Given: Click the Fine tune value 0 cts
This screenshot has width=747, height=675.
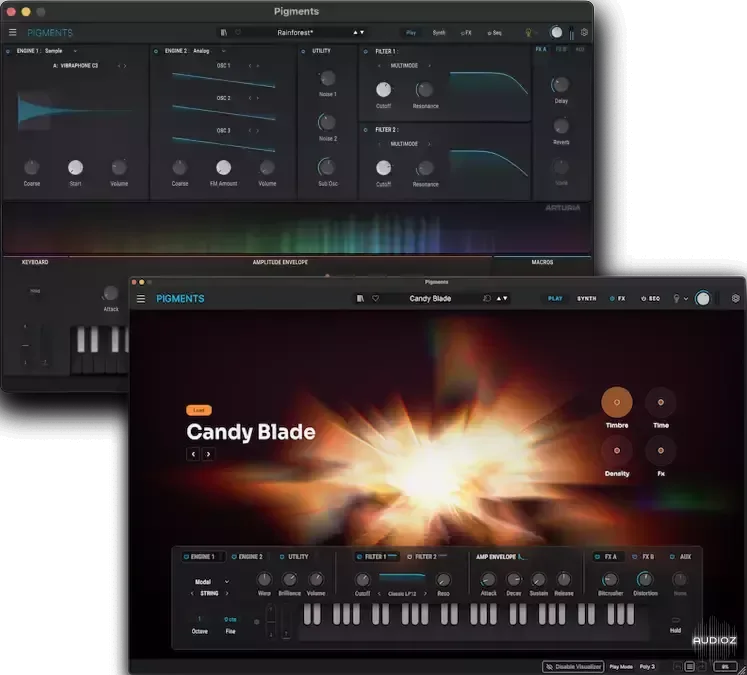Looking at the screenshot, I should pyautogui.click(x=230, y=619).
